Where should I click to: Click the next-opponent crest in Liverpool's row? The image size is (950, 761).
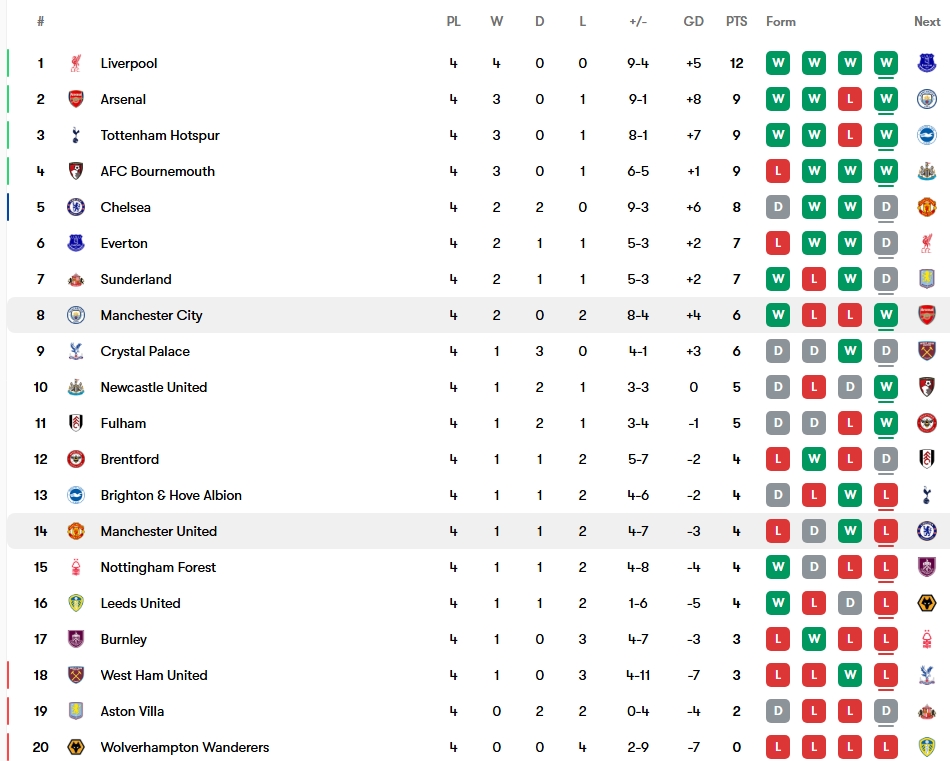click(x=927, y=63)
